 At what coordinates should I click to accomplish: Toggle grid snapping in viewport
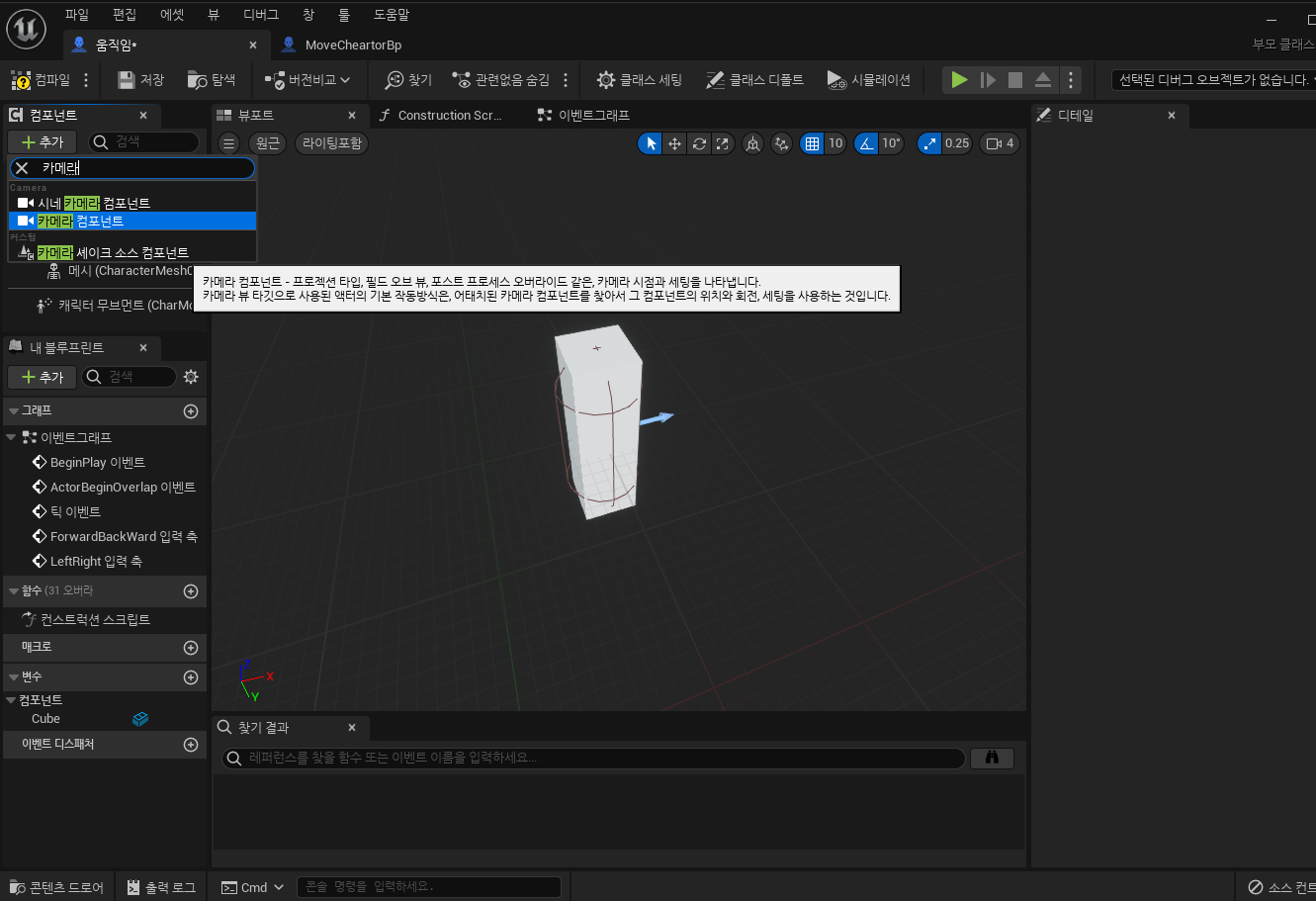click(812, 143)
